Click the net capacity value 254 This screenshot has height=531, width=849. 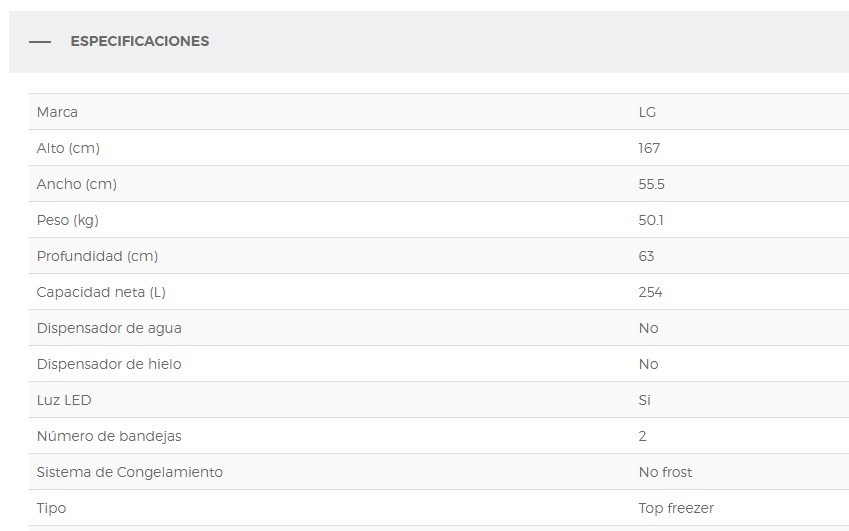click(650, 292)
